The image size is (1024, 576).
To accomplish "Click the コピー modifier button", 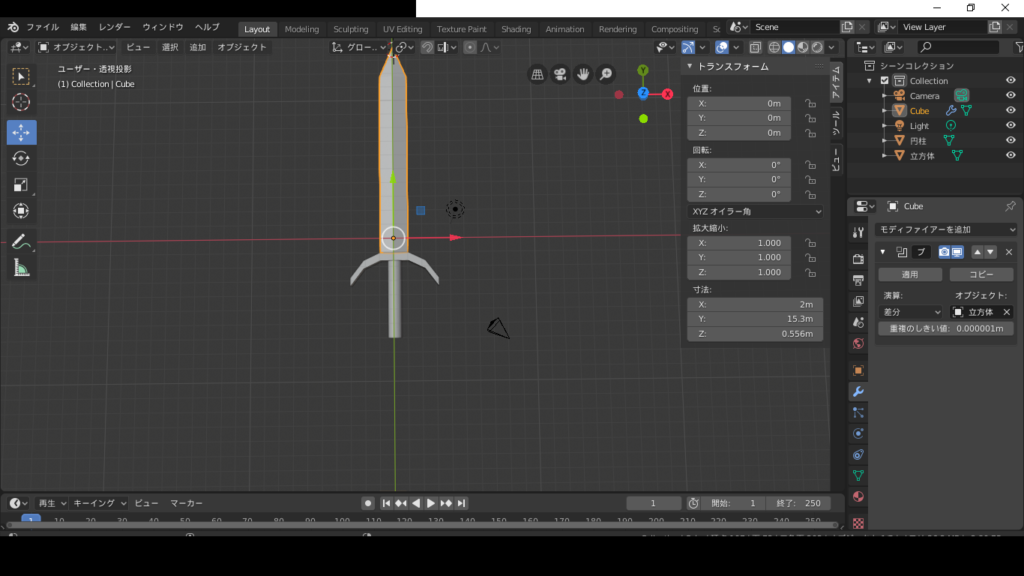I will click(x=981, y=274).
